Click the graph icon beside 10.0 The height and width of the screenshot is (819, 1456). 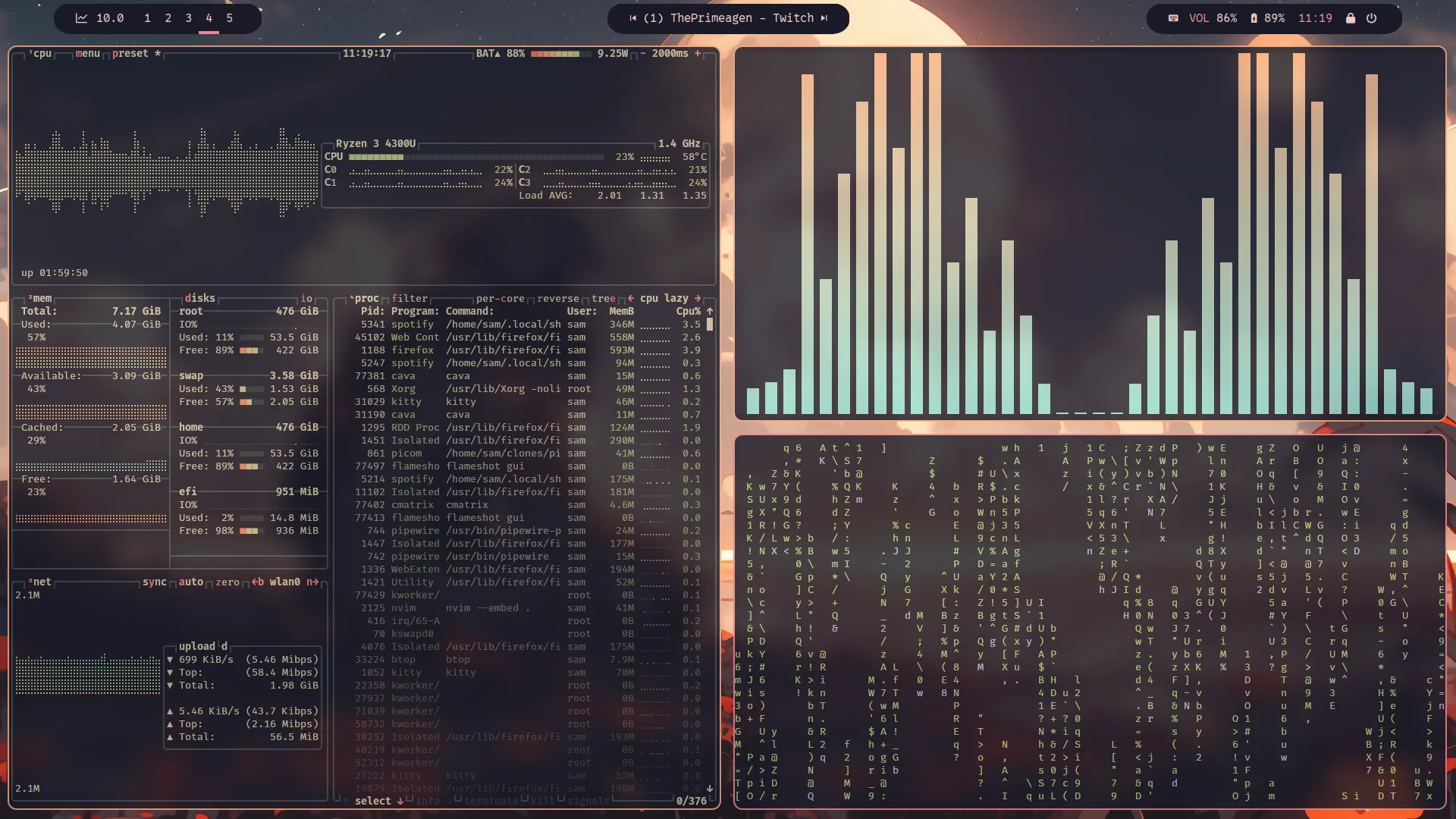click(x=82, y=17)
